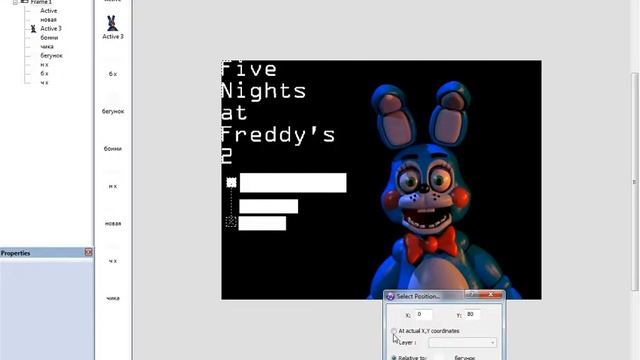Select 'бонни' object in the object list
The width and height of the screenshot is (640, 360).
tap(113, 149)
